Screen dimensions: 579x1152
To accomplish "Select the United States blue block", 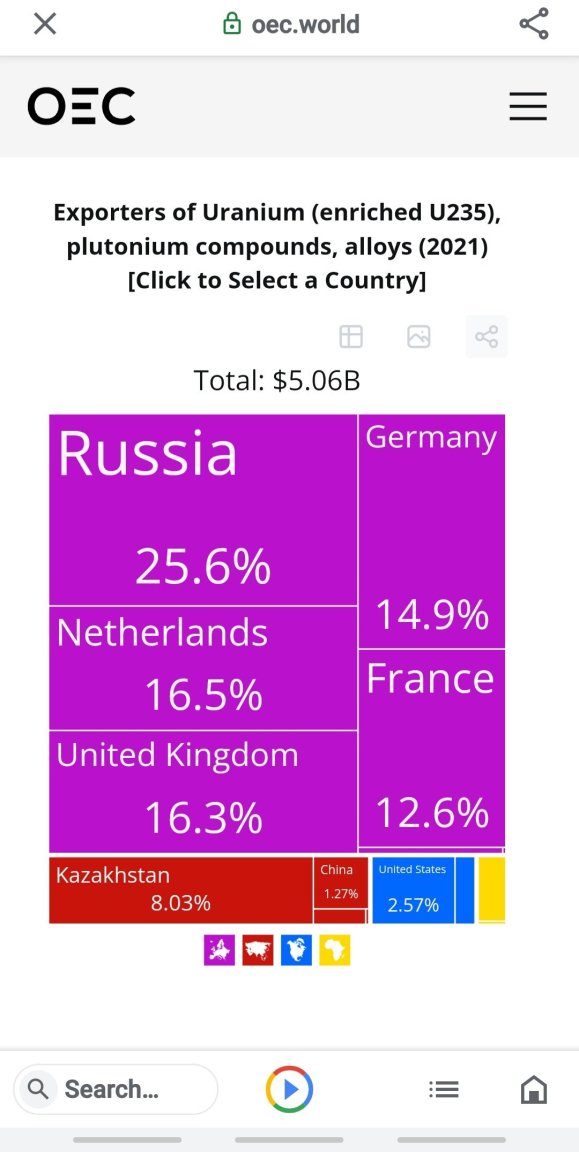I will tap(413, 890).
